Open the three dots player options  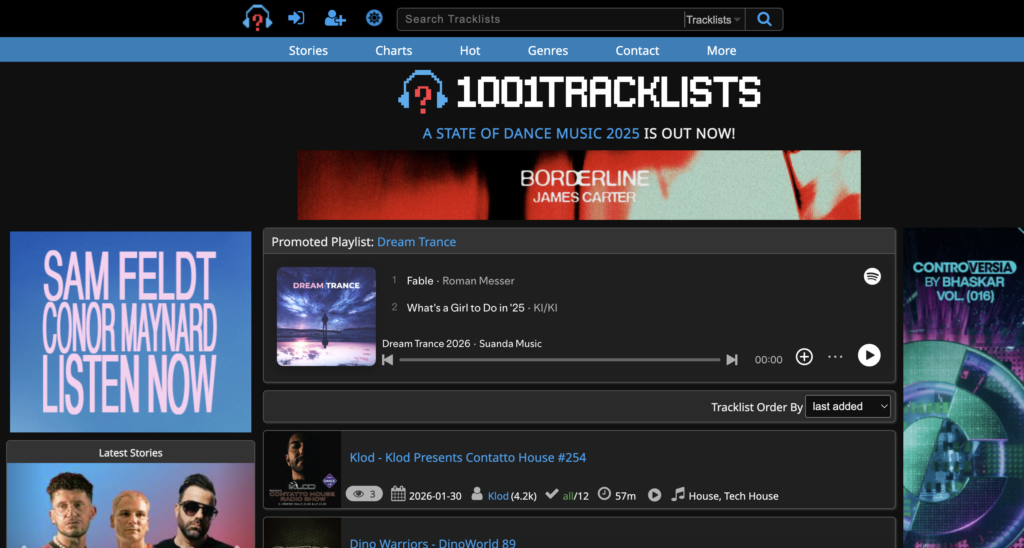pos(836,357)
